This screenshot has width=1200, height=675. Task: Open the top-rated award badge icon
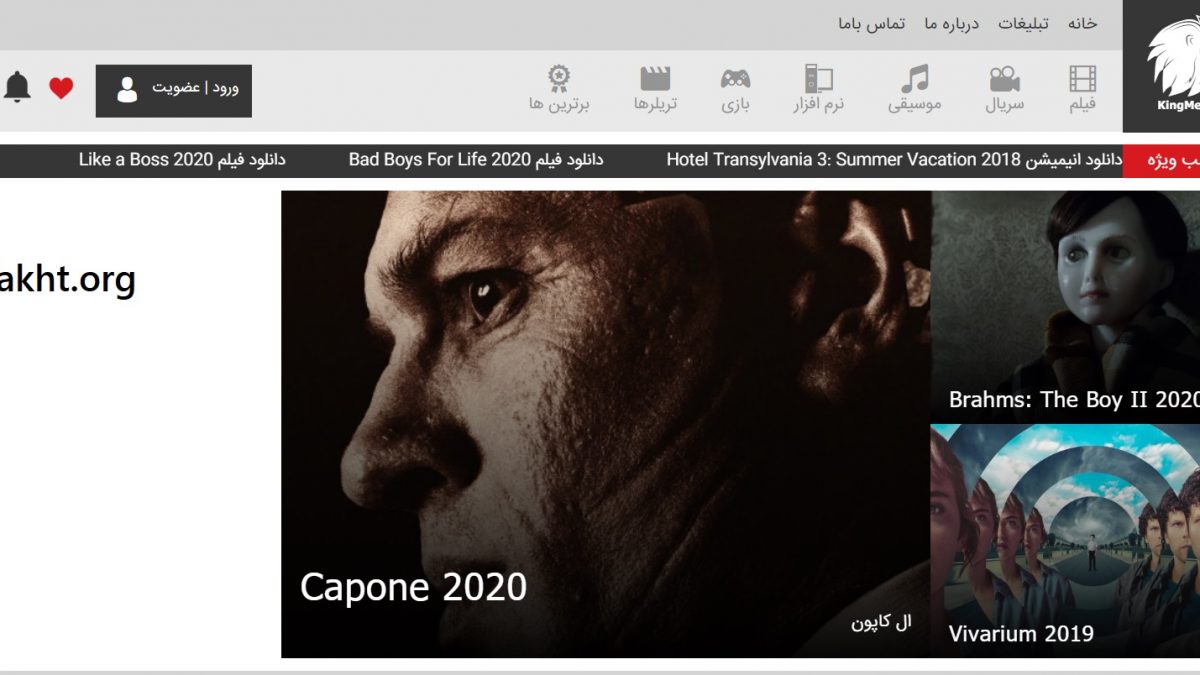[x=559, y=79]
